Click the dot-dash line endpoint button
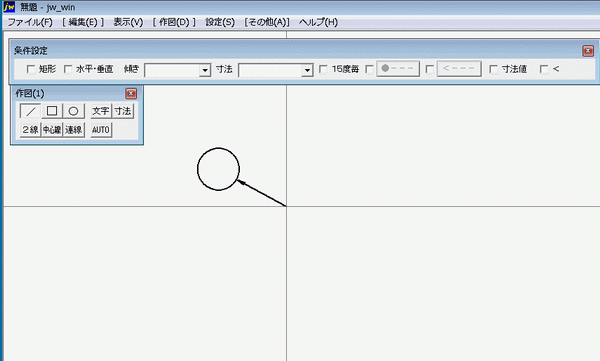 (x=398, y=69)
